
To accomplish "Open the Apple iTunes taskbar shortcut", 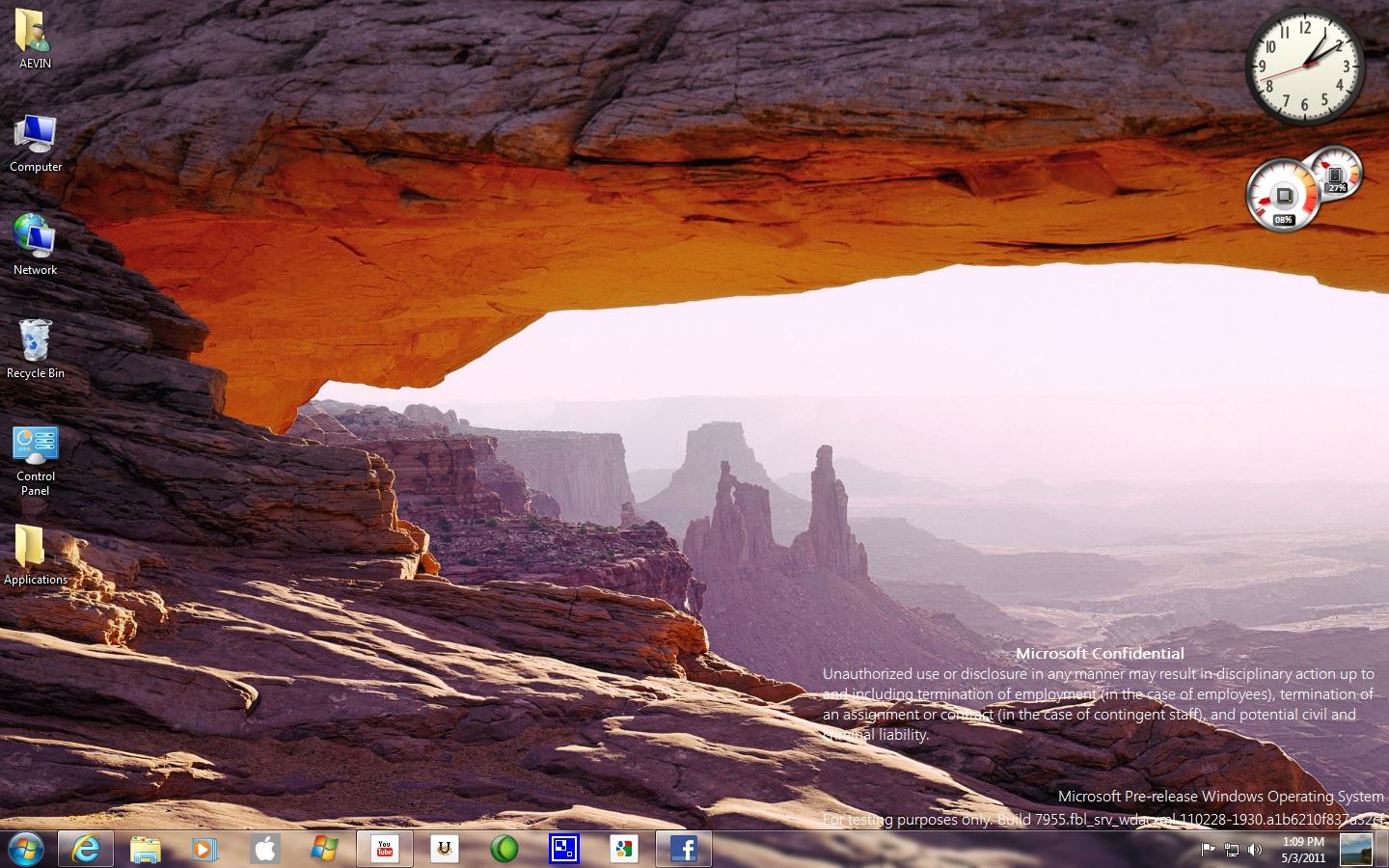I will pyautogui.click(x=264, y=849).
